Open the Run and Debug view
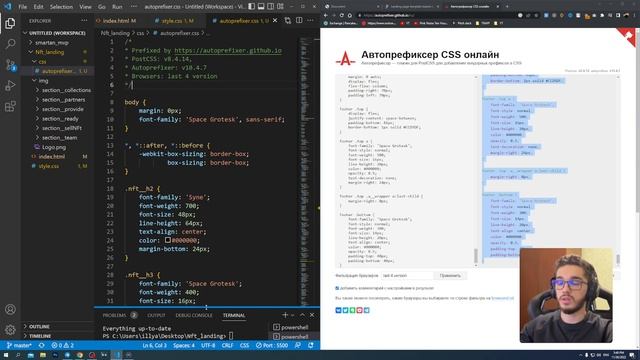 [x=10, y=85]
